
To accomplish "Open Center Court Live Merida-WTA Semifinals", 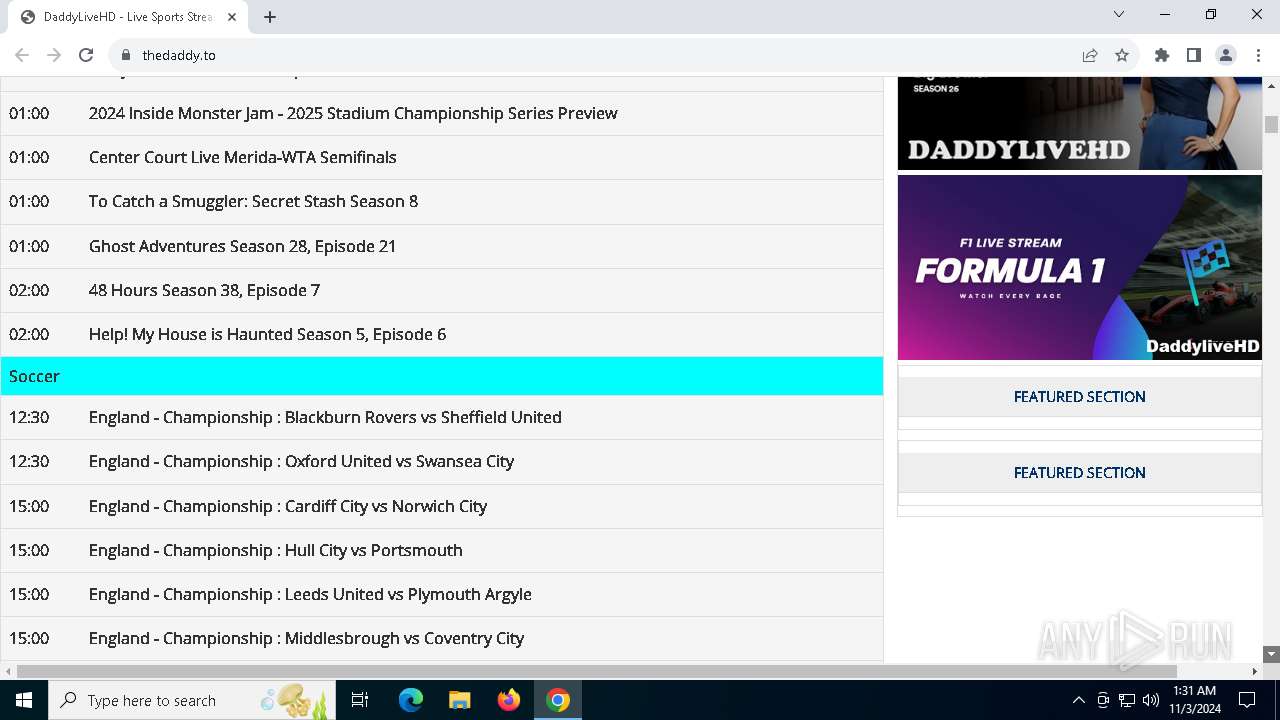I will tap(243, 157).
